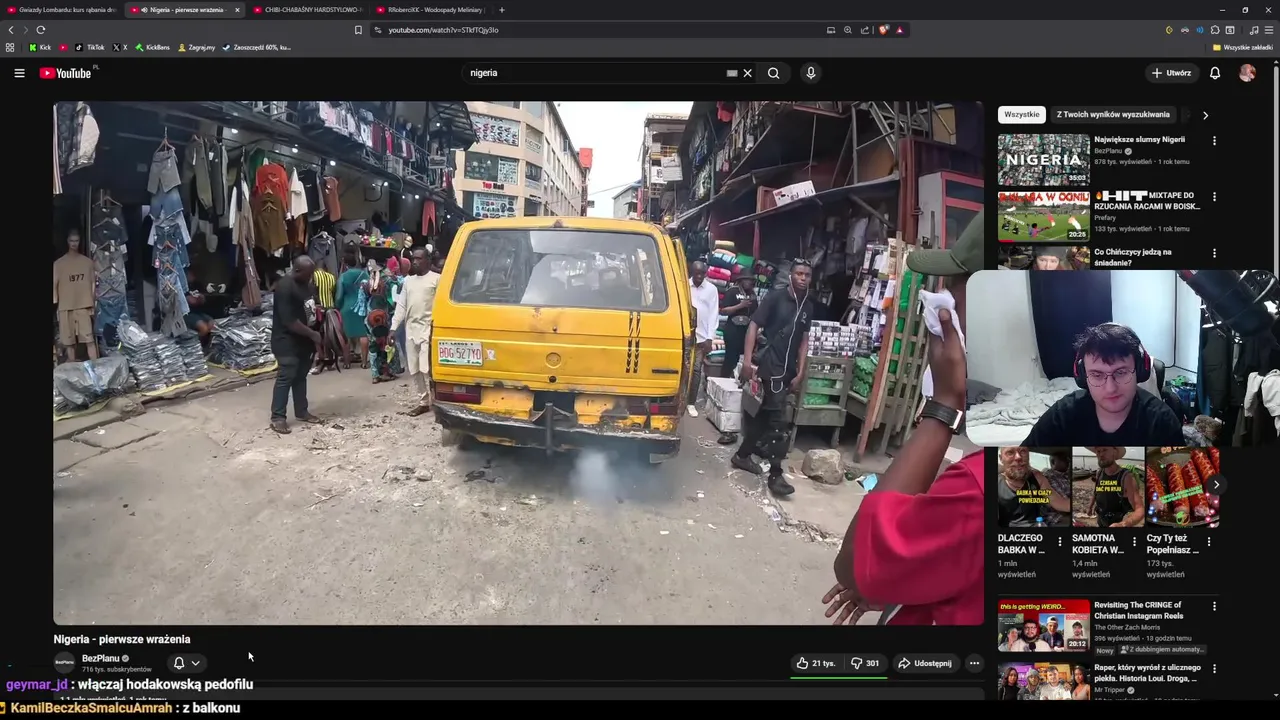Viewport: 1280px width, 720px height.
Task: Go to YouTube home via the logo
Action: point(66,73)
